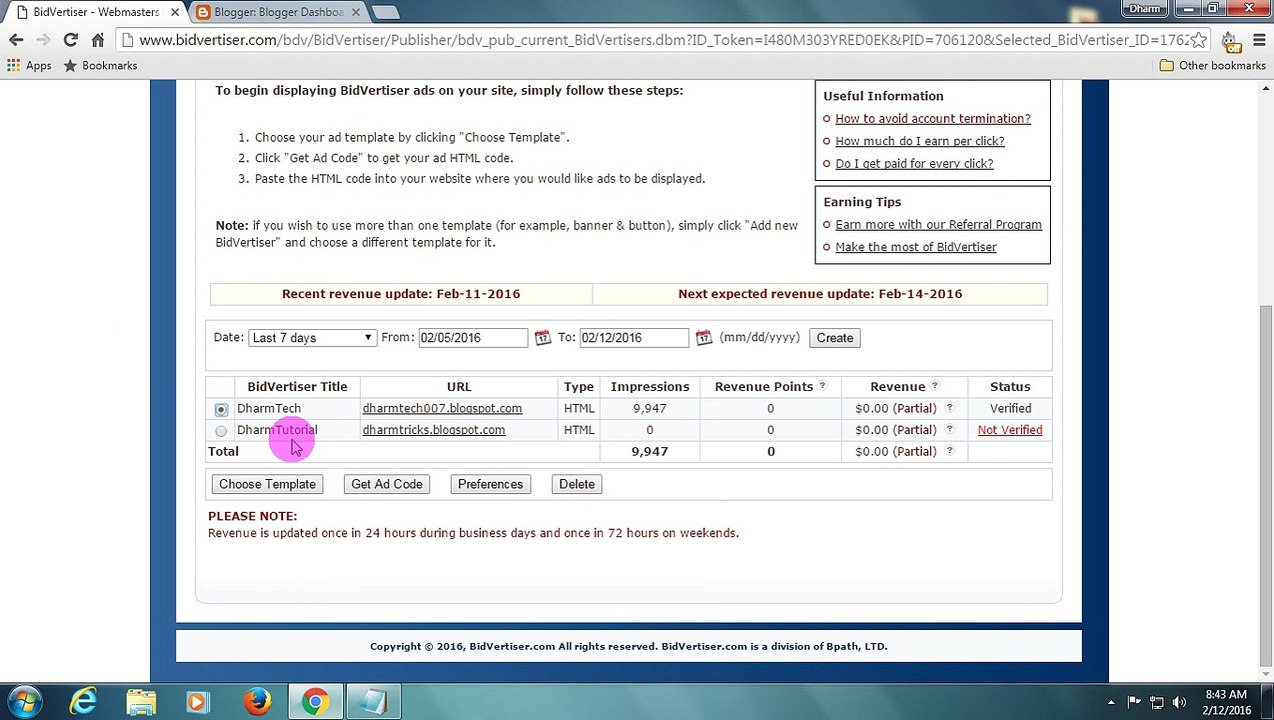Open Windows Media Player from the taskbar

[198, 702]
